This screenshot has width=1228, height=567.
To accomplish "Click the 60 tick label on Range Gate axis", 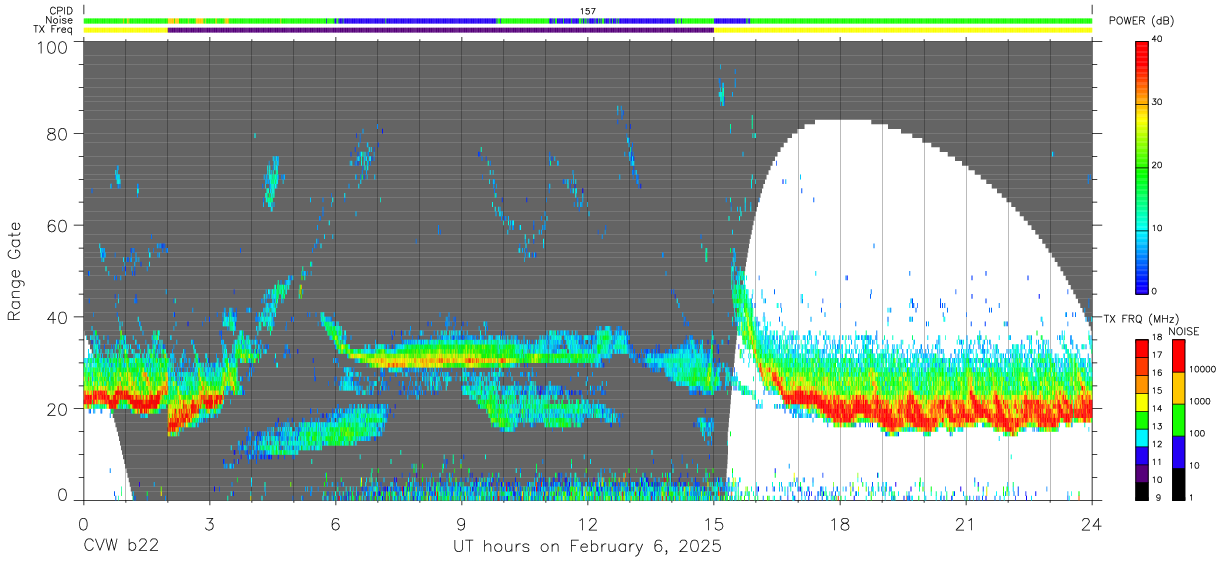I will coord(58,225).
